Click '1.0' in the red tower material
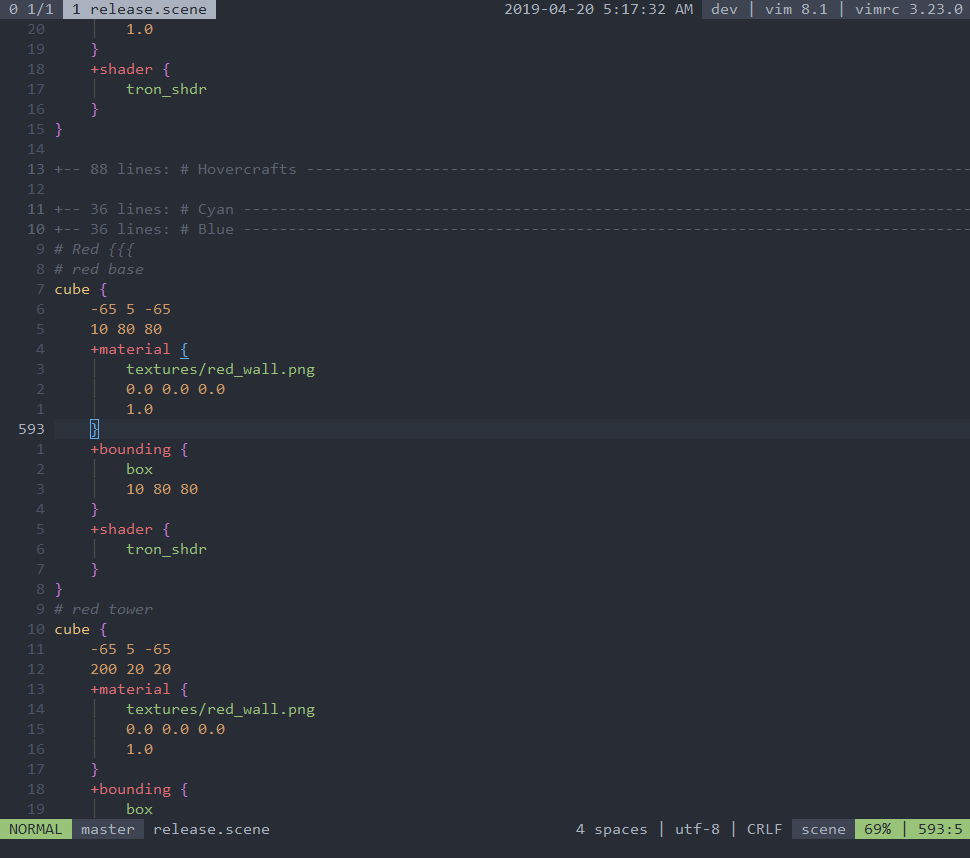This screenshot has height=858, width=970. (x=139, y=749)
